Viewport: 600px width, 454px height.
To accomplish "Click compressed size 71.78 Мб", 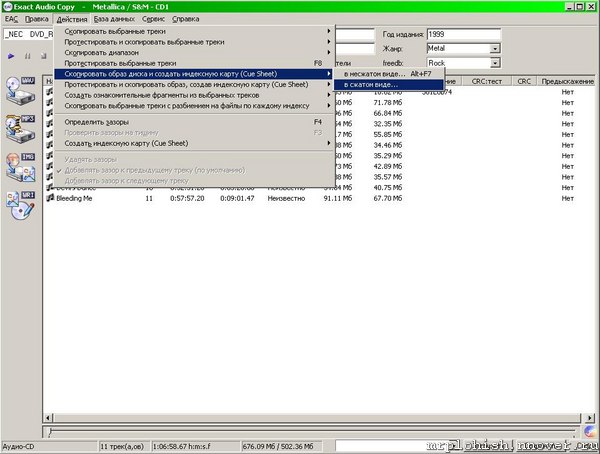I will click(388, 103).
